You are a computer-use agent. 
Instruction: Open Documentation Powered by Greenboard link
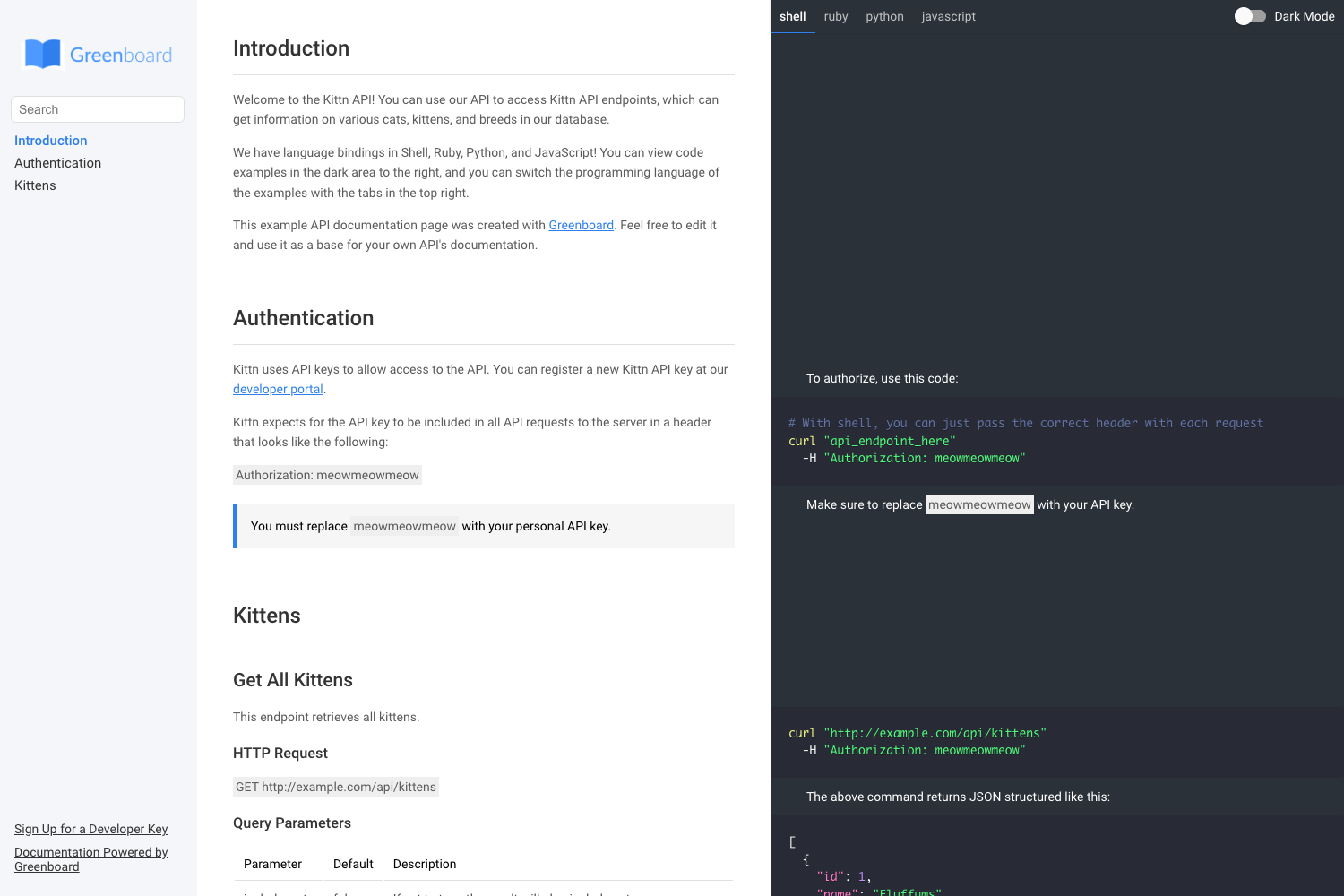91,859
